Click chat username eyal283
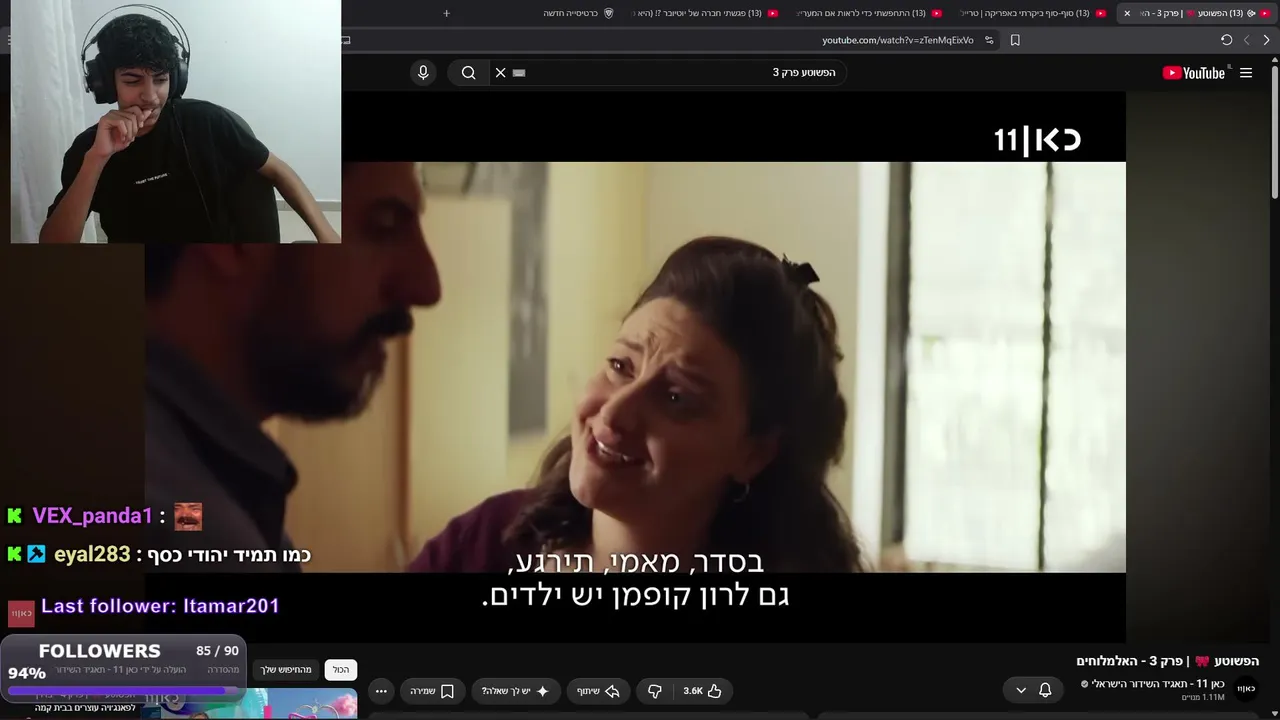Screen dimensions: 1280x720 pos(92,555)
